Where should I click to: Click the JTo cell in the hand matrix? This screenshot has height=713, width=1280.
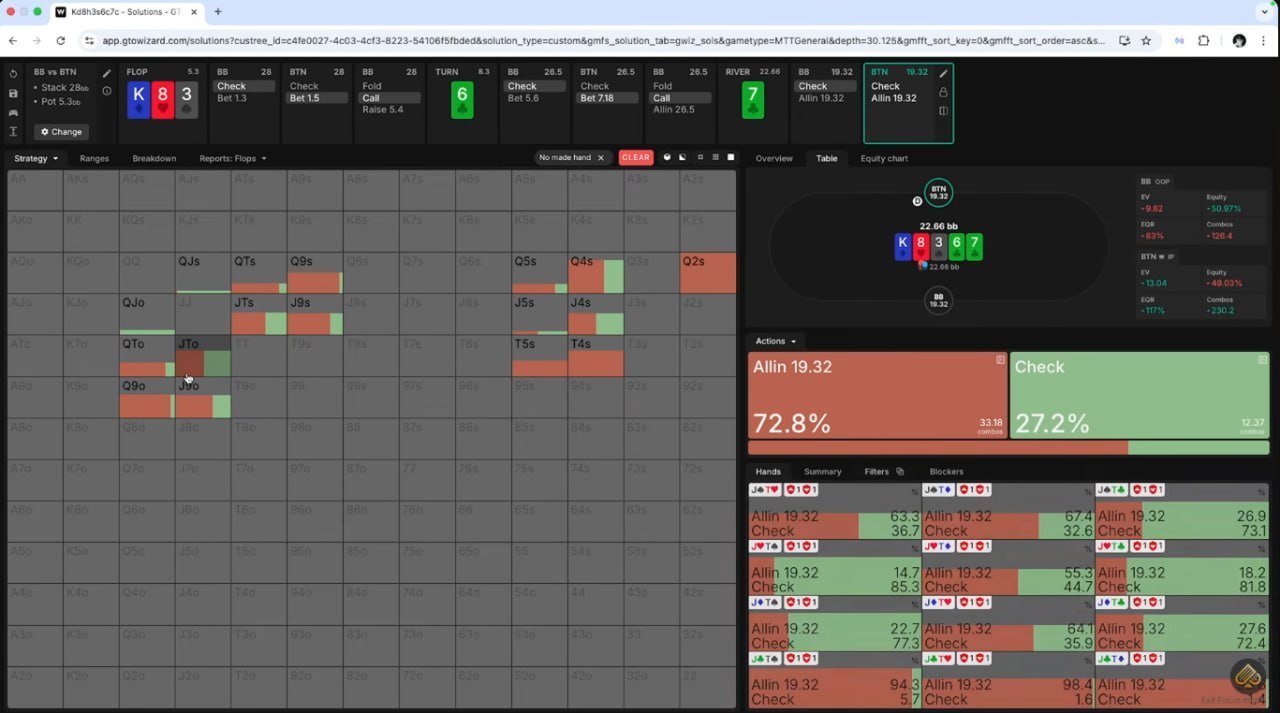click(203, 356)
